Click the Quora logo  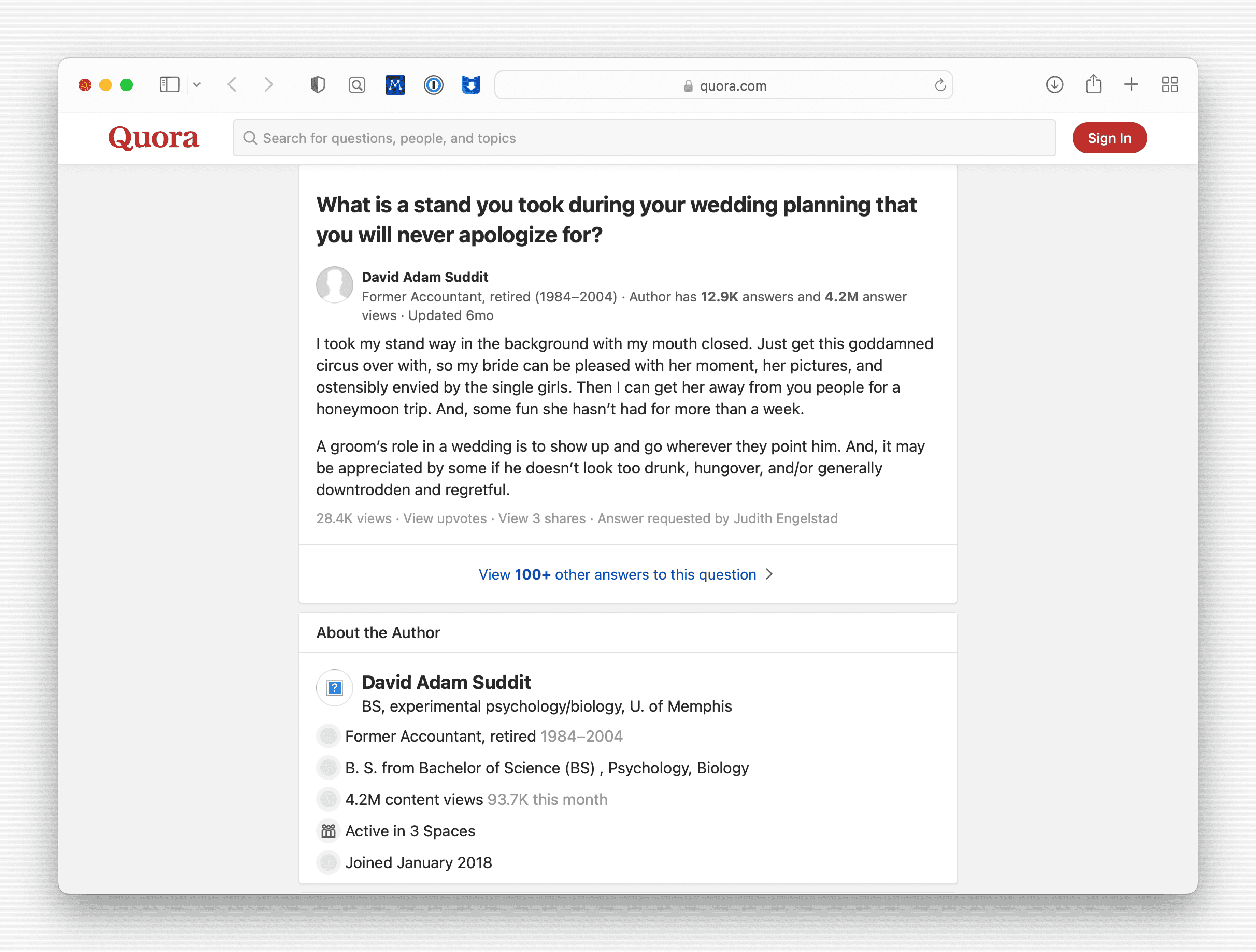(x=154, y=138)
